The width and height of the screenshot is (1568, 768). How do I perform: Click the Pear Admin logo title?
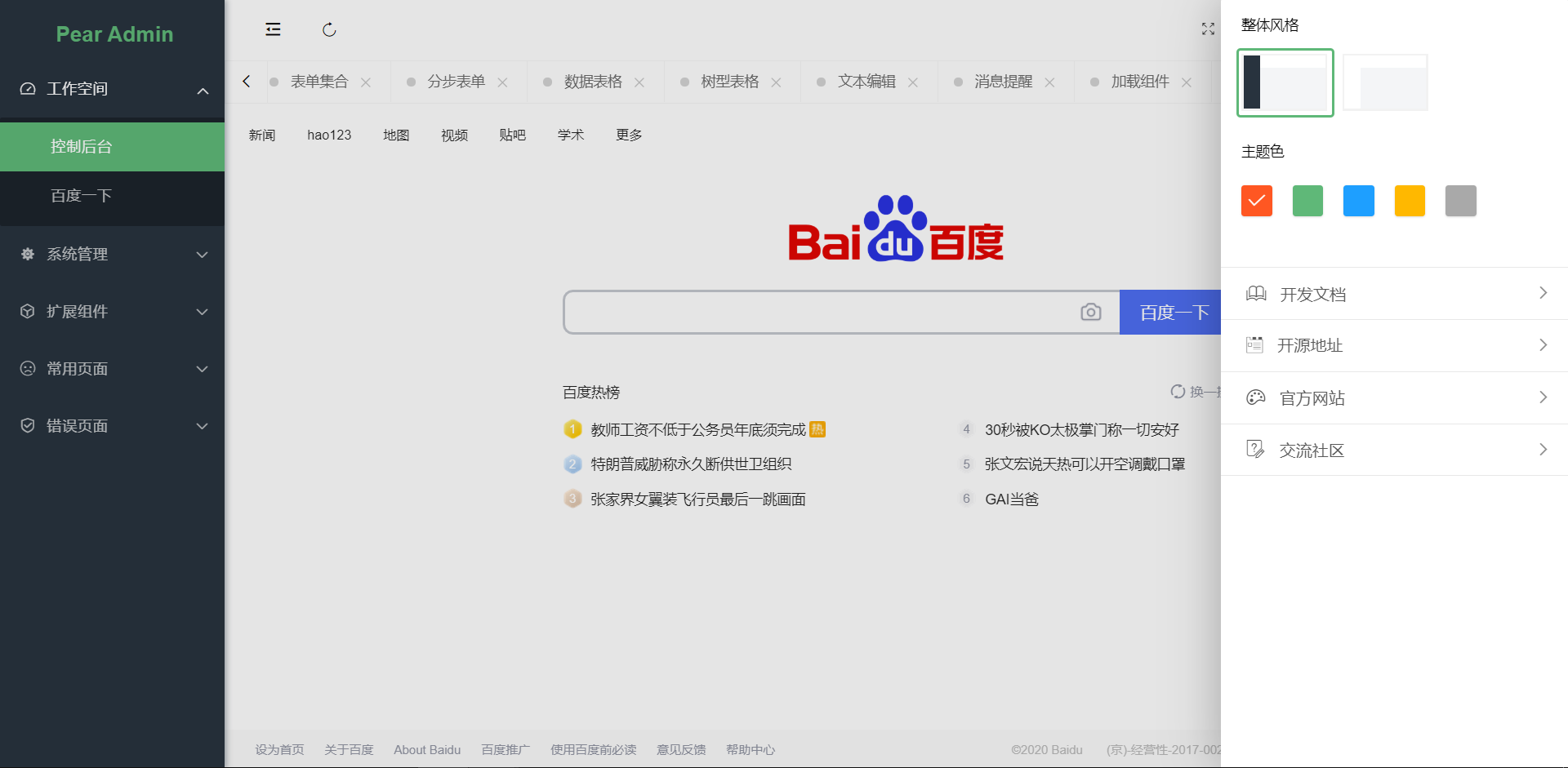pyautogui.click(x=114, y=34)
